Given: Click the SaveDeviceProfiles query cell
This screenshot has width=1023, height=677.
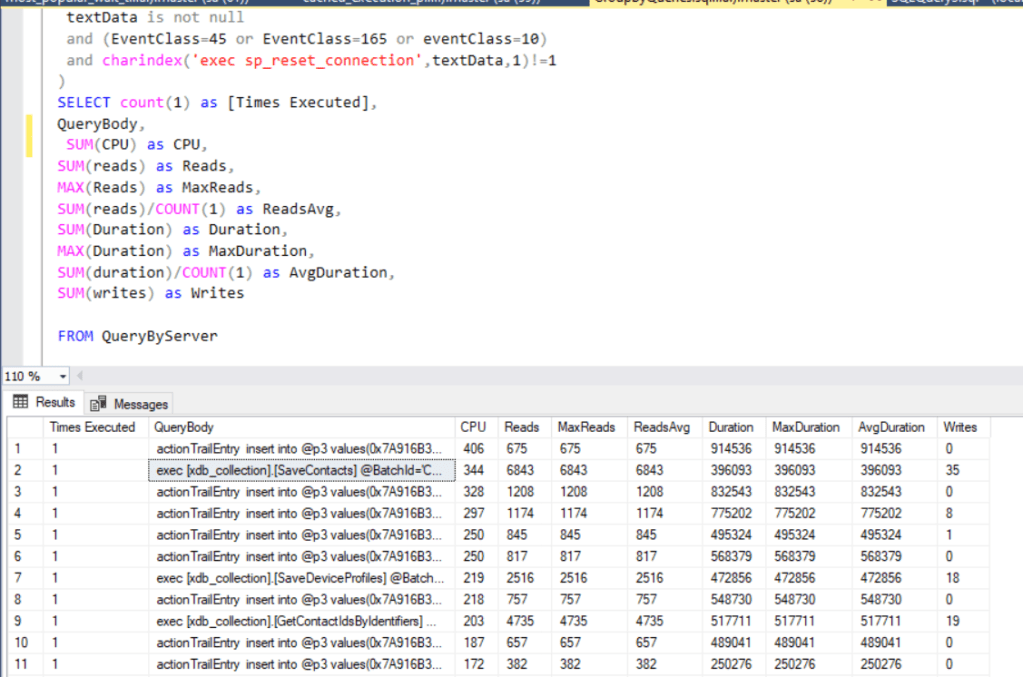Looking at the screenshot, I should pyautogui.click(x=301, y=578).
